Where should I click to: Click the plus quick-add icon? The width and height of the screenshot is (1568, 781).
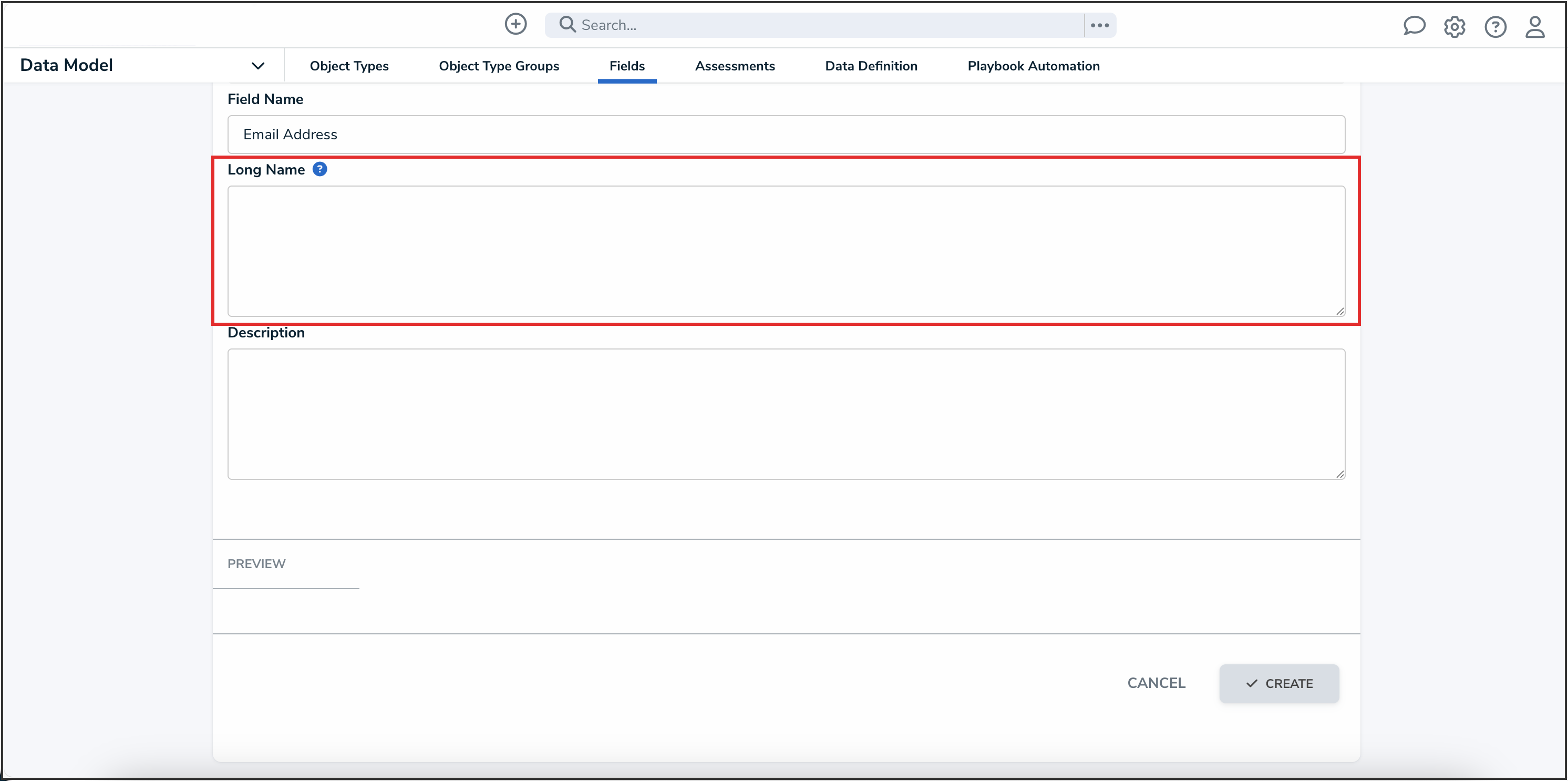coord(515,24)
